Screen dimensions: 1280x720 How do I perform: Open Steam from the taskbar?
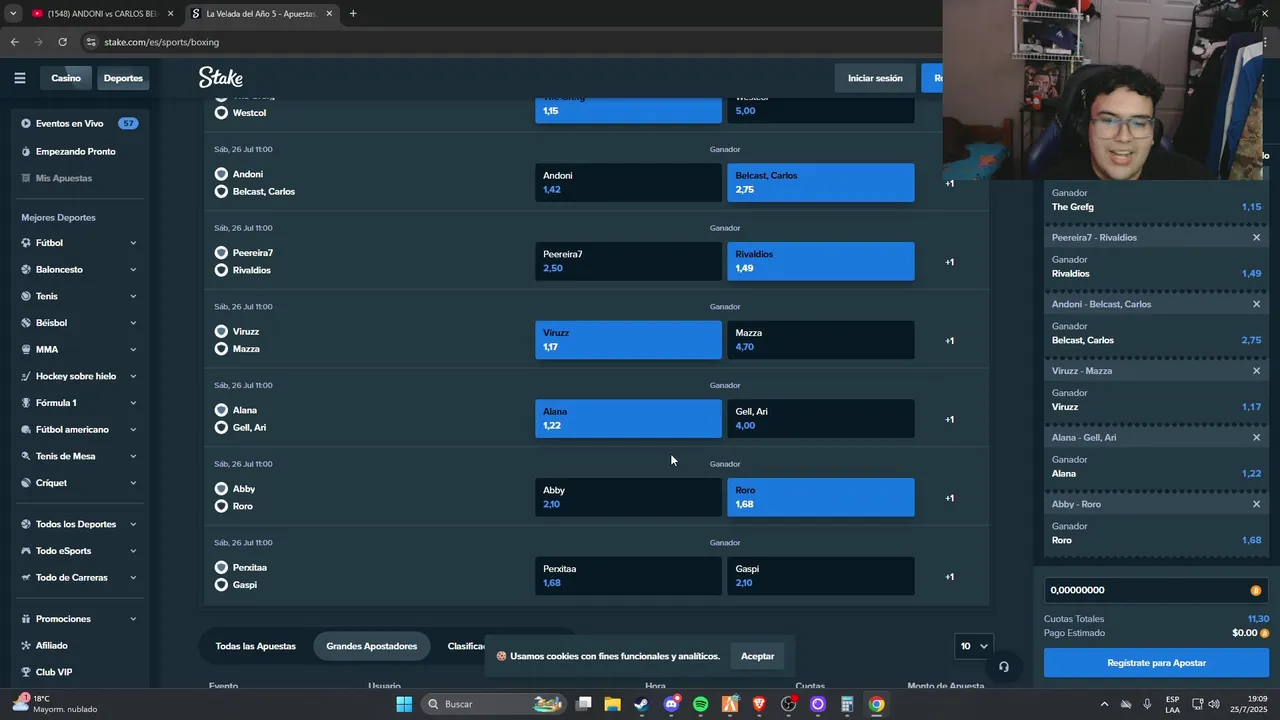click(641, 704)
